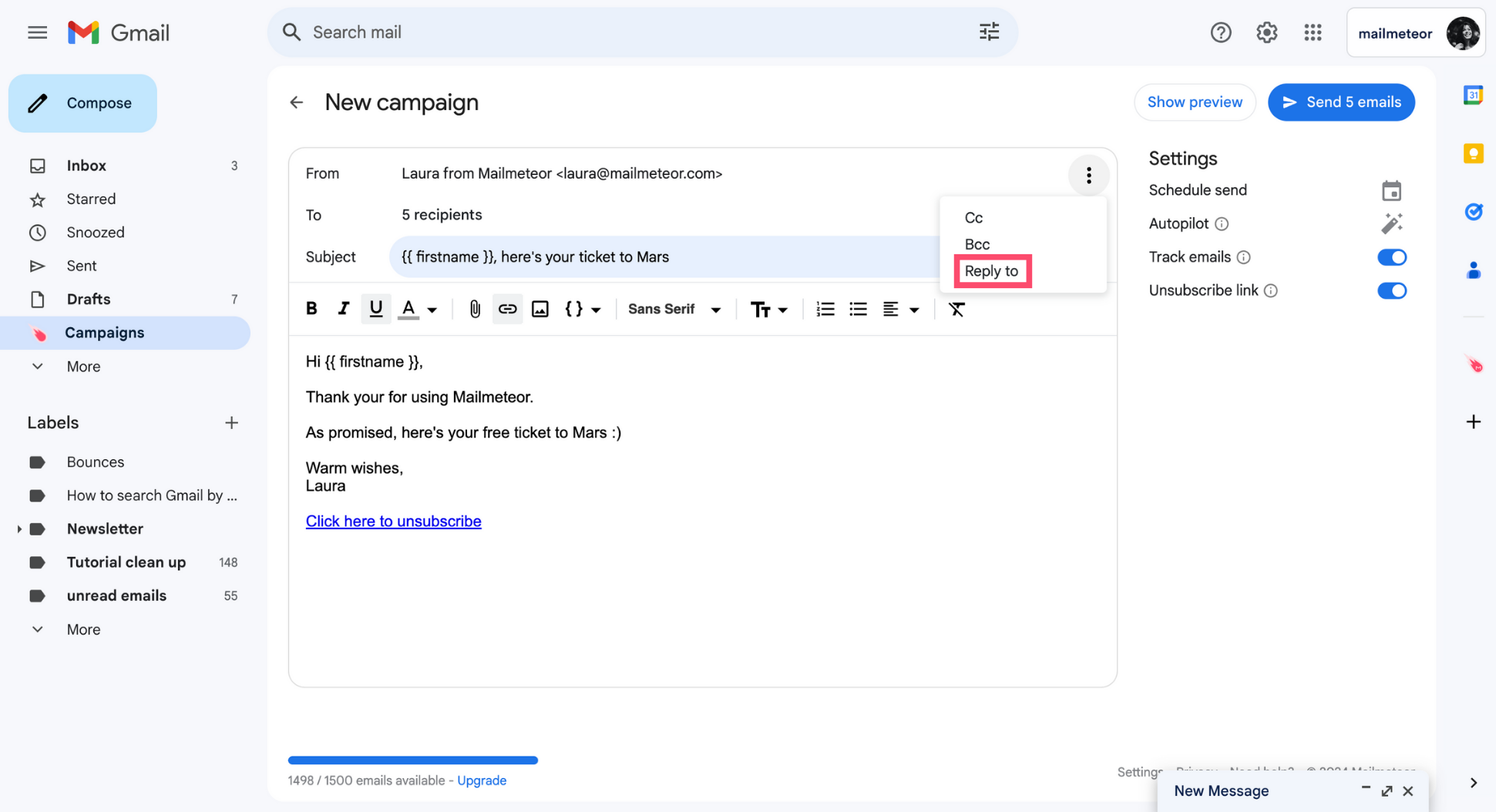Image resolution: width=1496 pixels, height=812 pixels.
Task: Open the settings gear icon
Action: (x=1266, y=32)
